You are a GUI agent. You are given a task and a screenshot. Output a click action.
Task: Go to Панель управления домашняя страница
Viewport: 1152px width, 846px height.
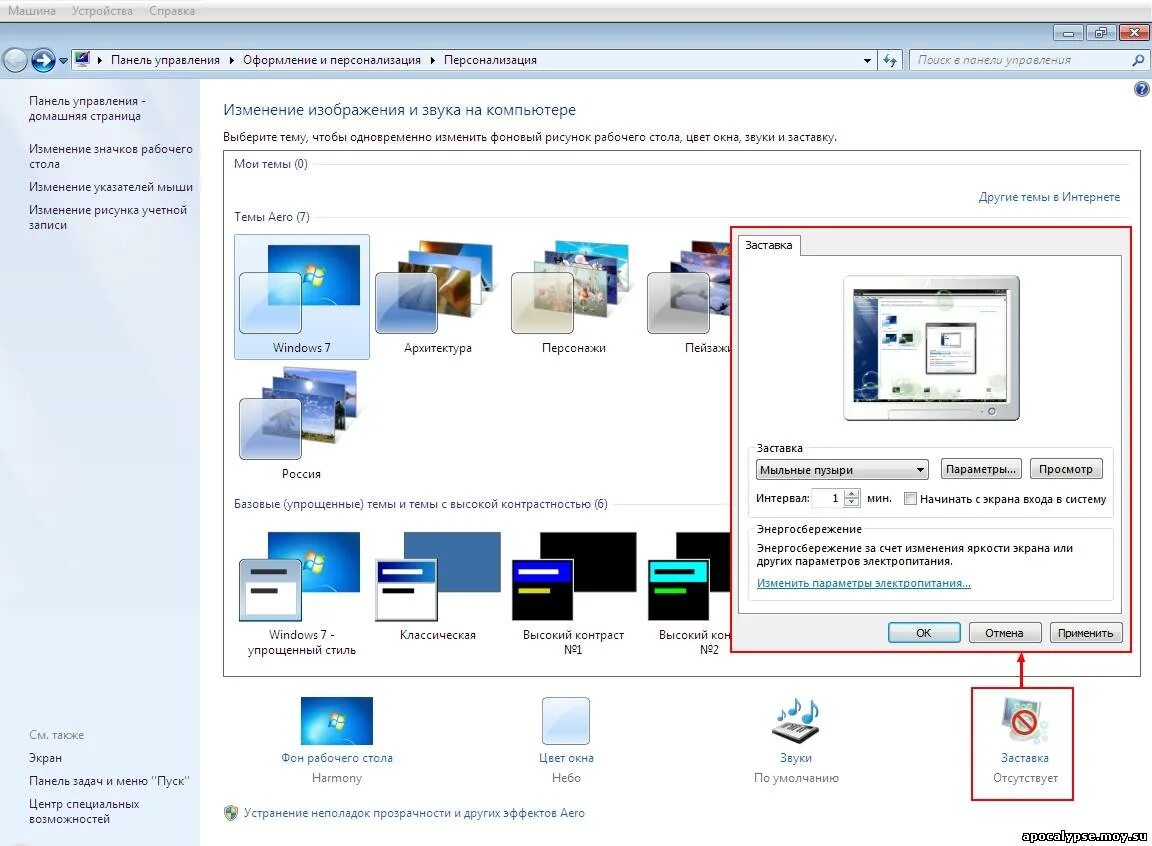coord(87,109)
